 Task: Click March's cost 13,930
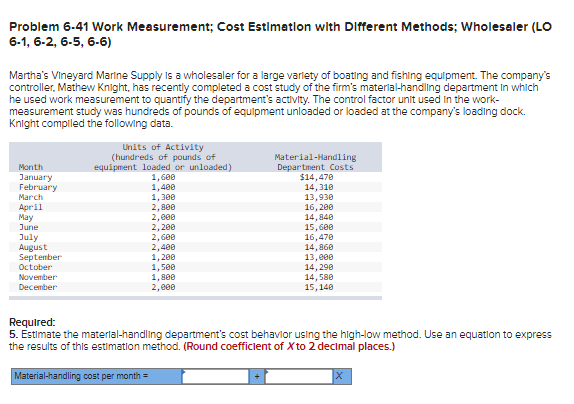click(x=319, y=197)
